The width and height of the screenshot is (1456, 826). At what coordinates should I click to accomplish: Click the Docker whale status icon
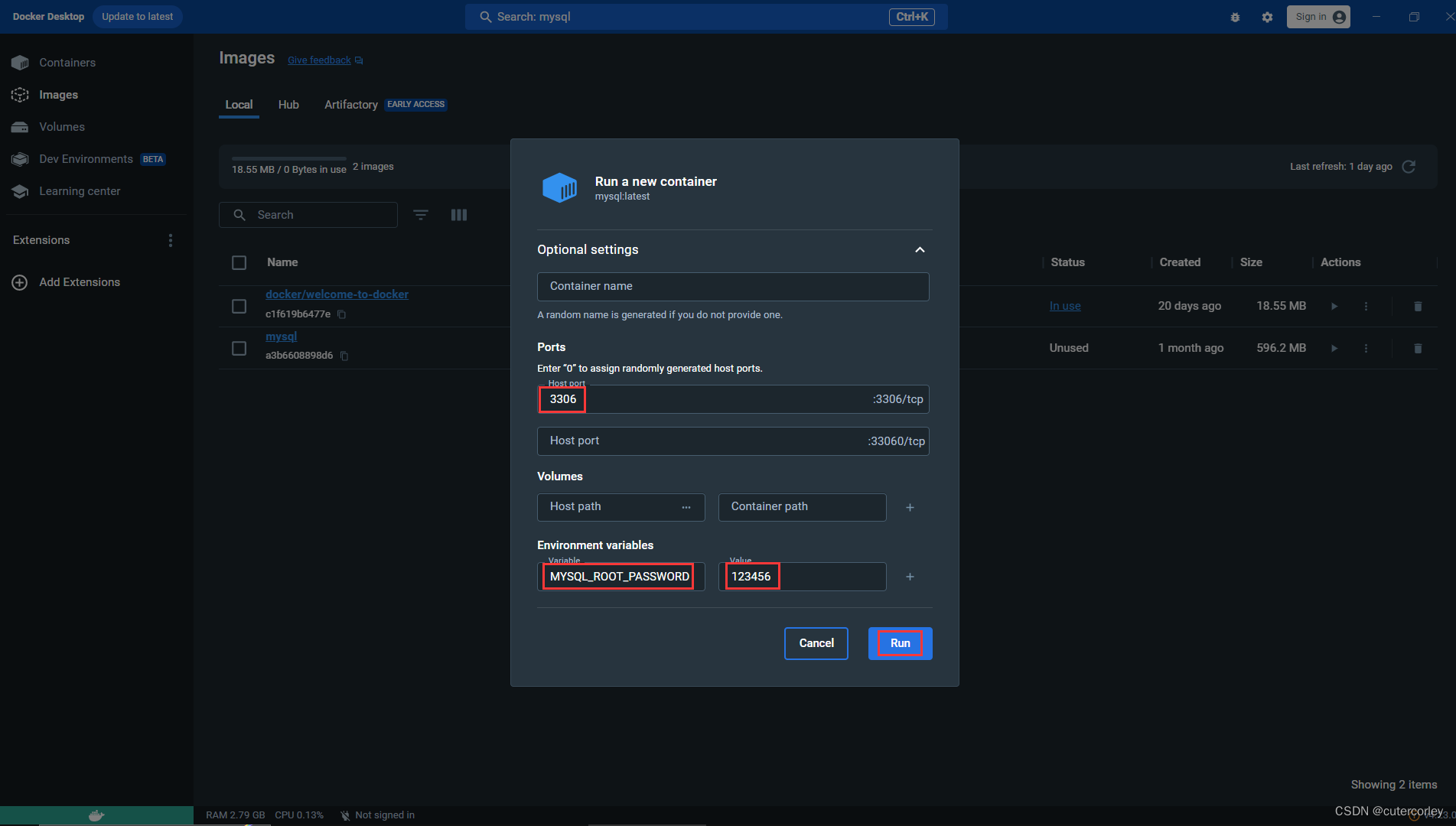click(96, 815)
